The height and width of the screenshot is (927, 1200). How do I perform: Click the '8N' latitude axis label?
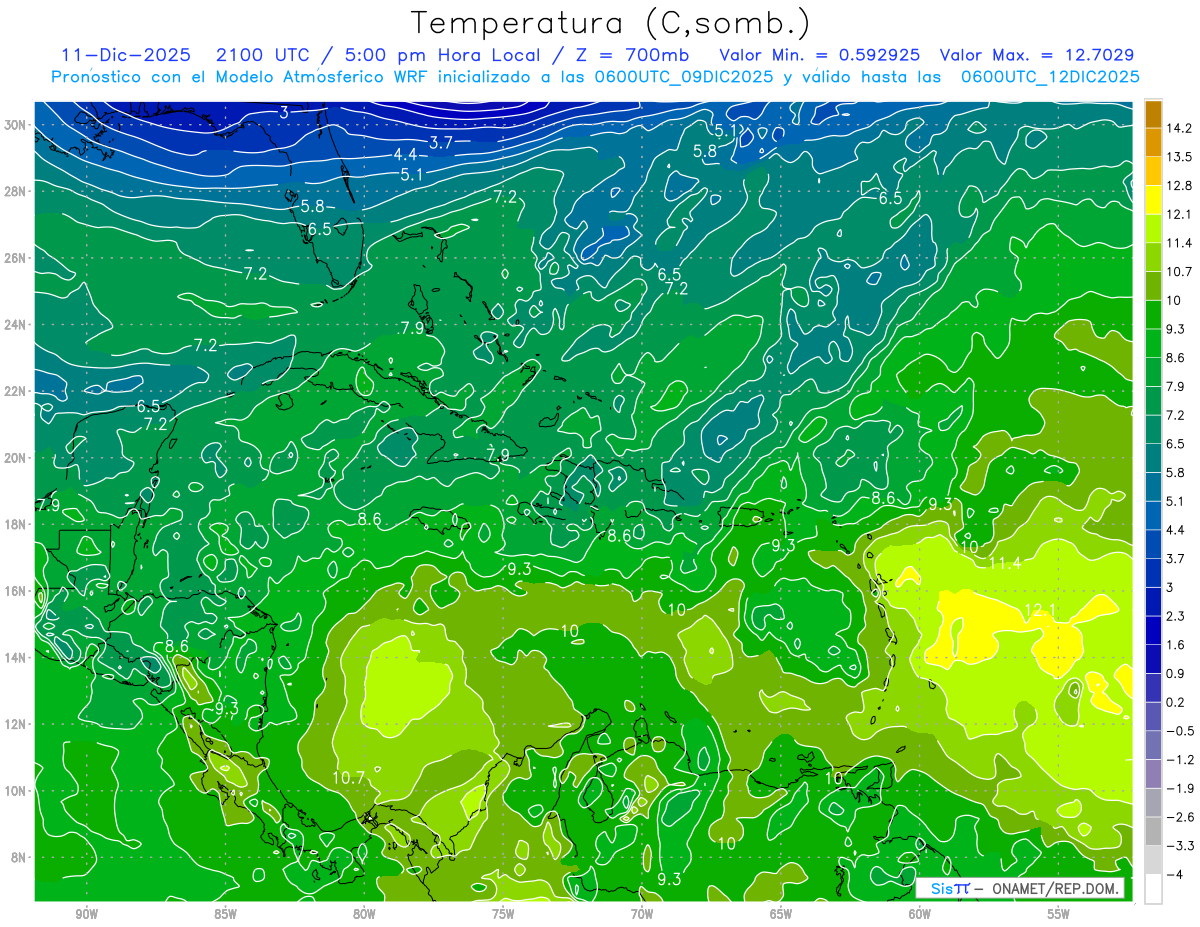pos(20,857)
